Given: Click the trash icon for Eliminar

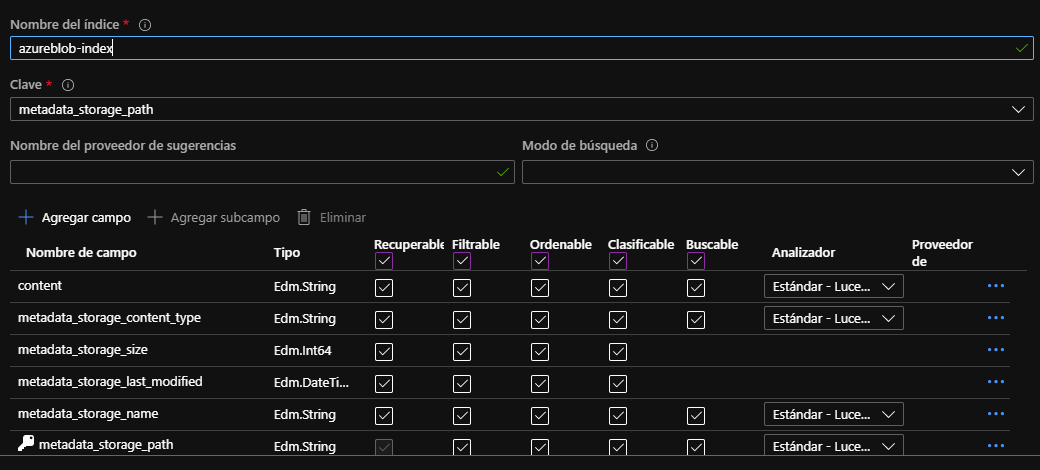Looking at the screenshot, I should pyautogui.click(x=304, y=217).
